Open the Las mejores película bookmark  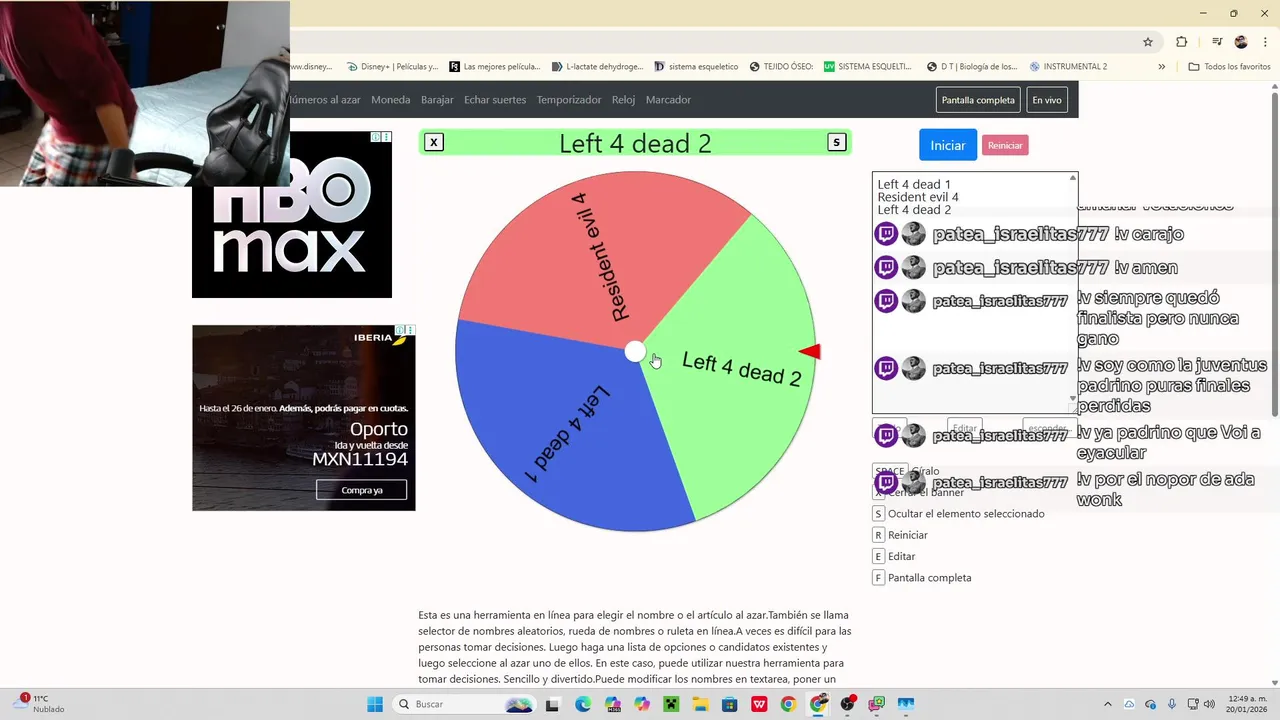tap(495, 67)
